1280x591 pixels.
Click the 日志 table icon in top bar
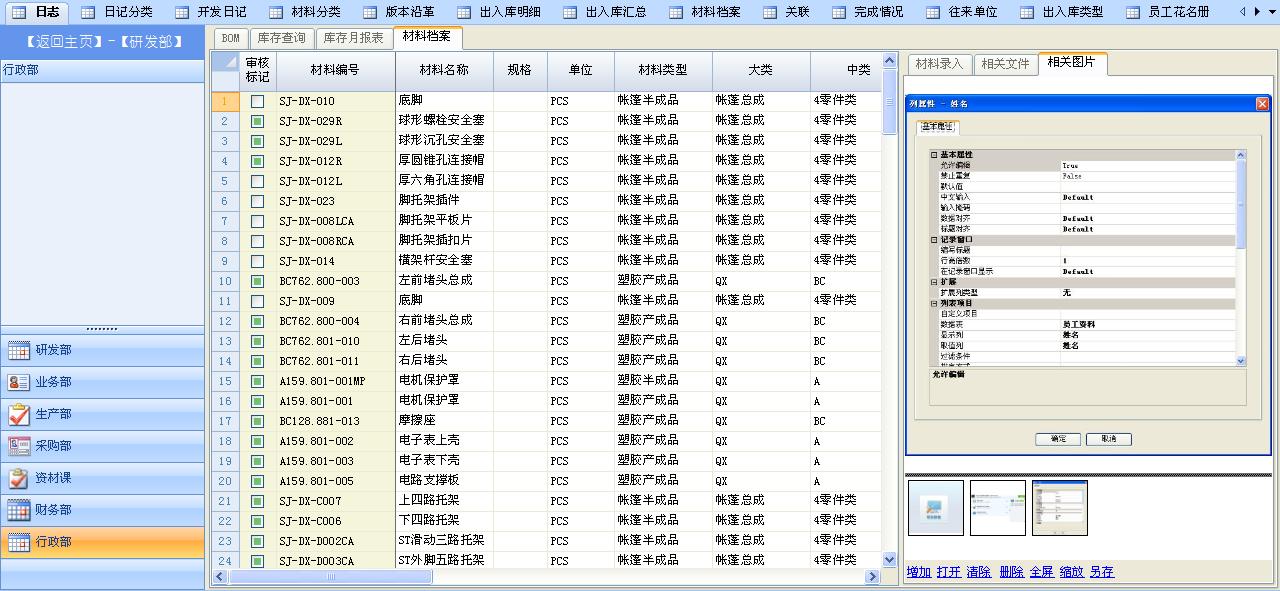[19, 12]
